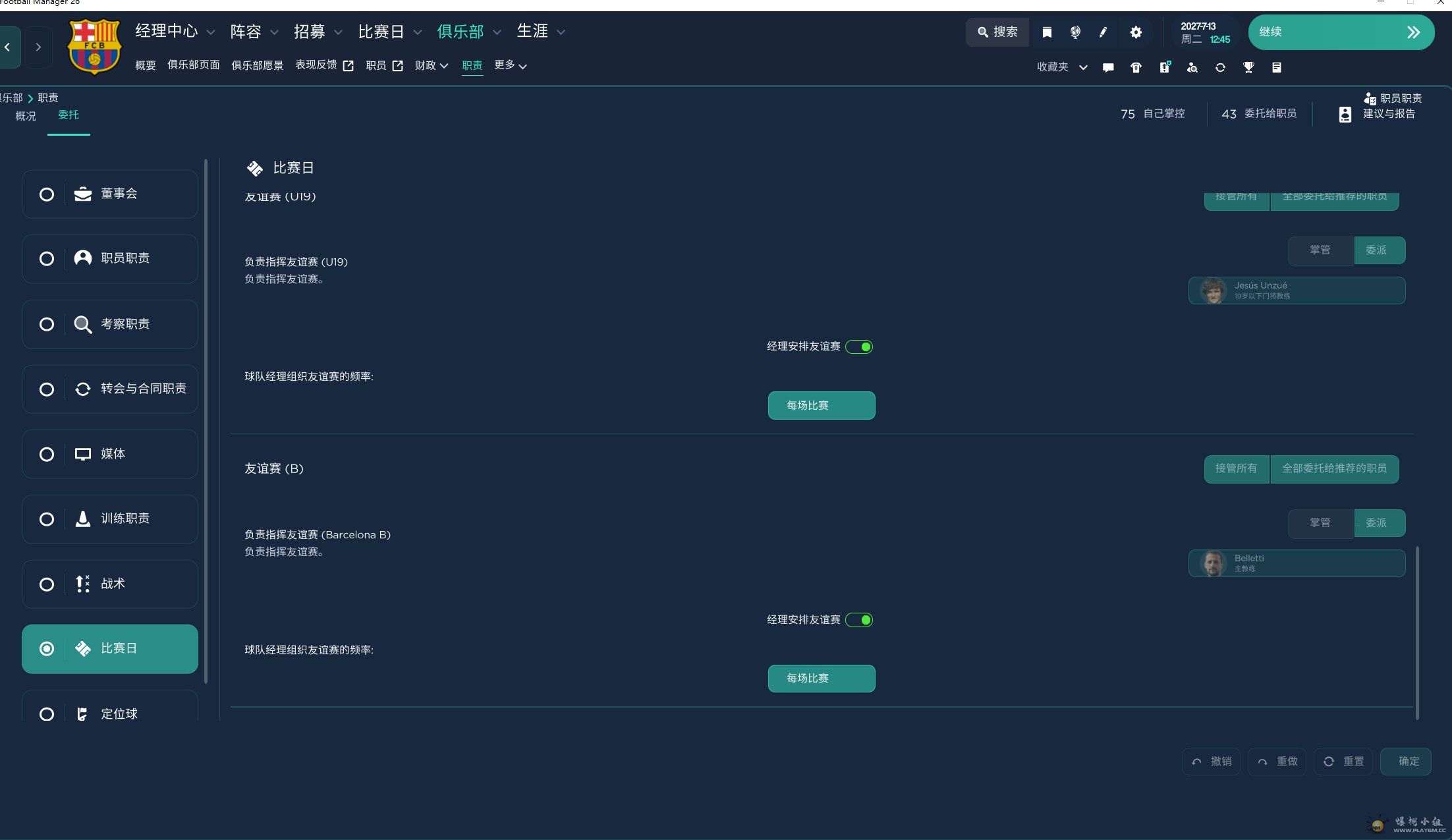
Task: Open the 财政 submenu dropdown
Action: 432,65
